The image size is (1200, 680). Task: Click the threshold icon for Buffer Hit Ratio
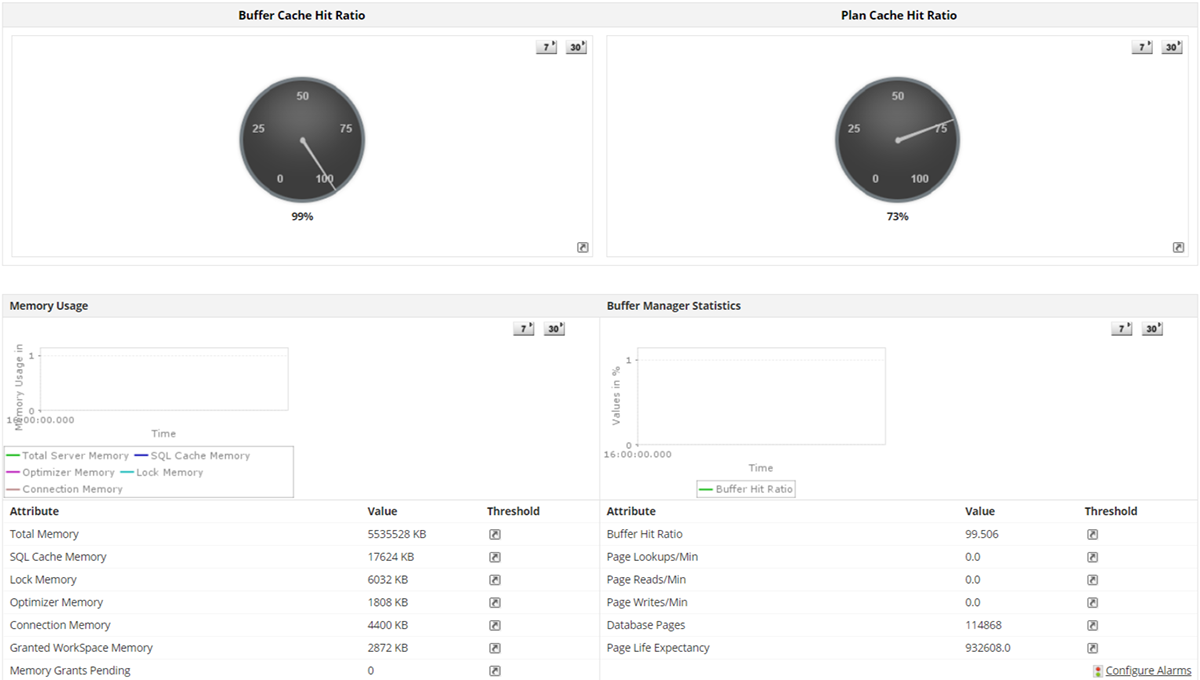tap(1091, 534)
